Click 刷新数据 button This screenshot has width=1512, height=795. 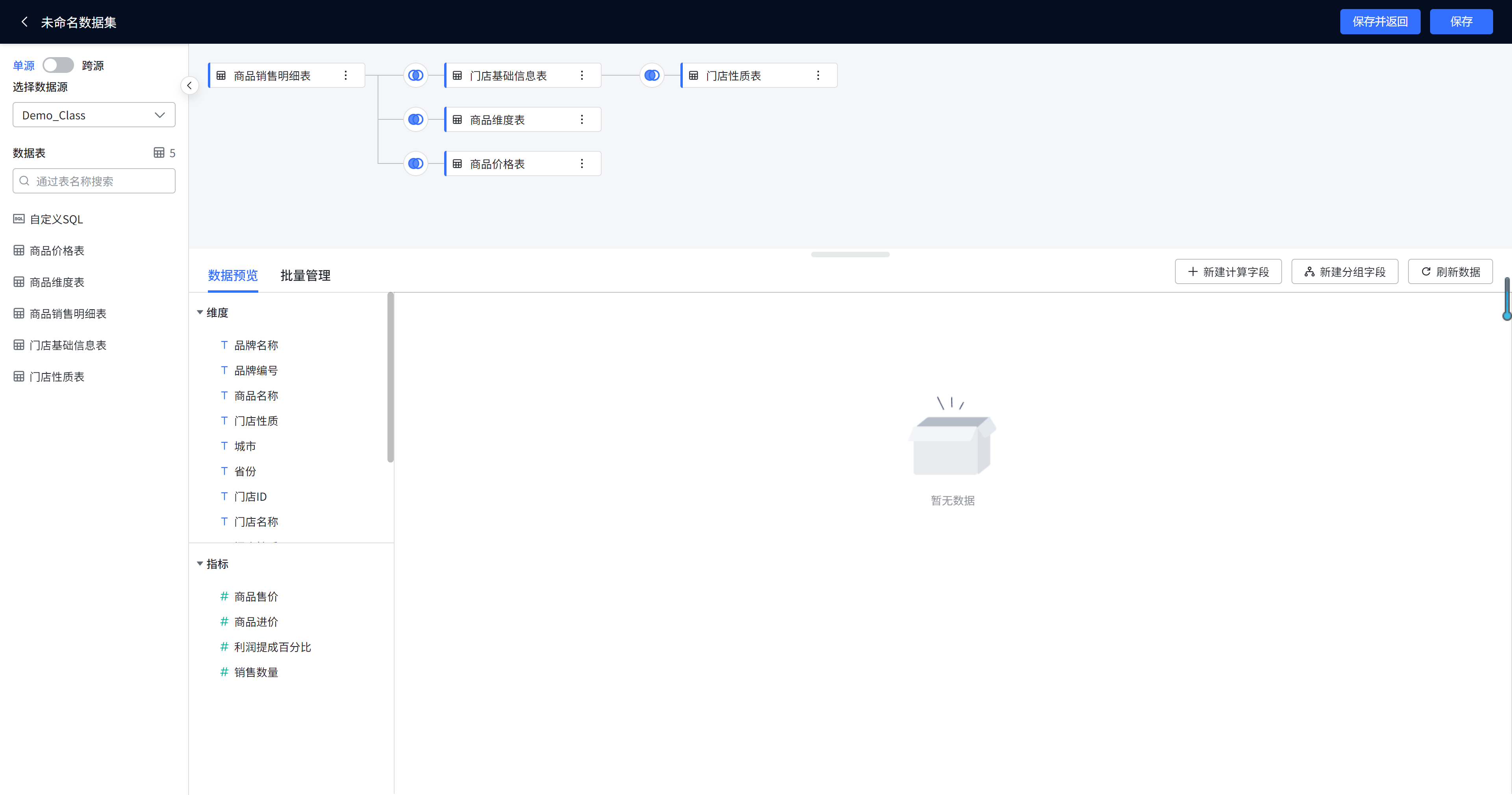point(1450,272)
